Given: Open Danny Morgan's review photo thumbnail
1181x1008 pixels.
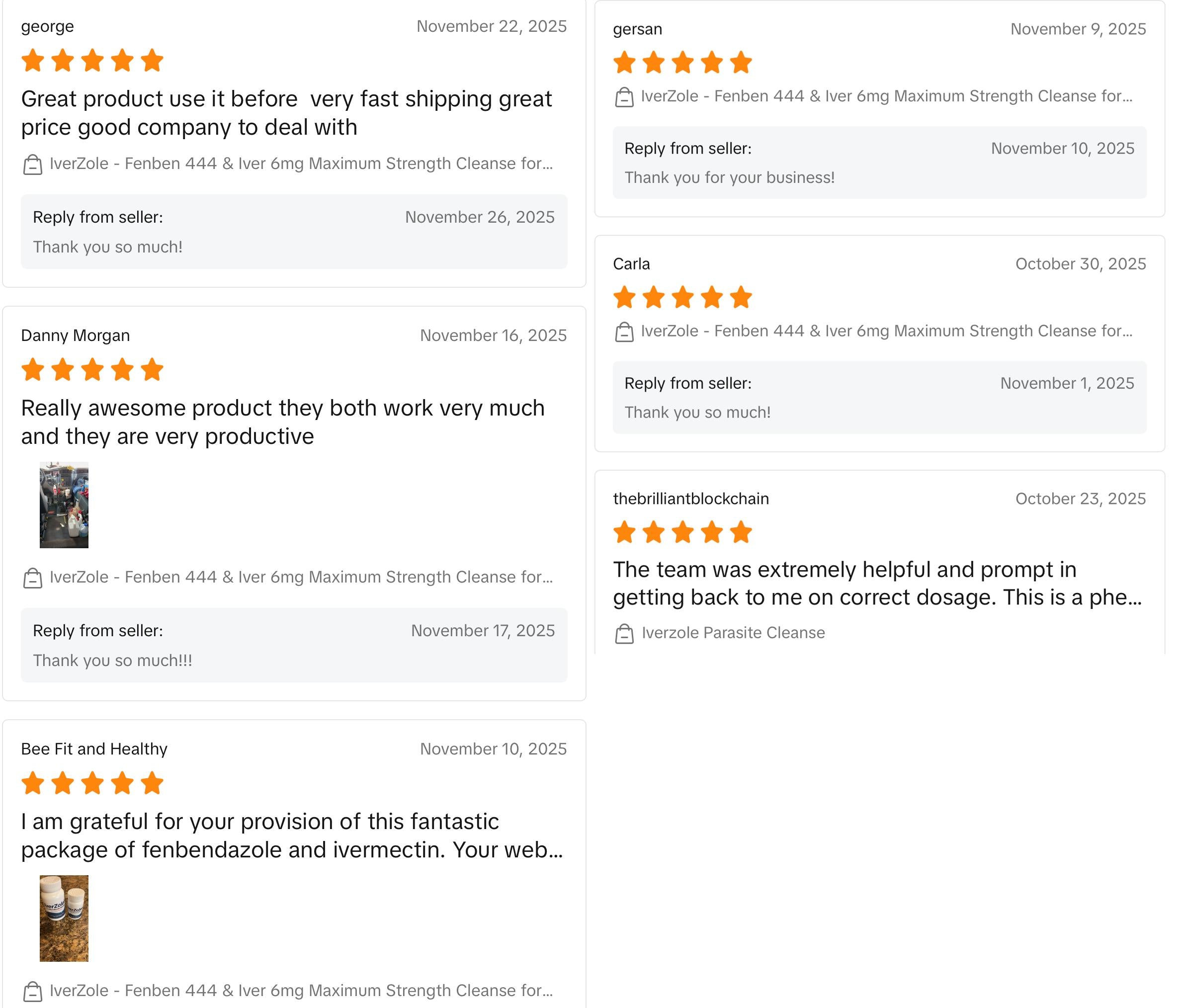Looking at the screenshot, I should coord(64,505).
